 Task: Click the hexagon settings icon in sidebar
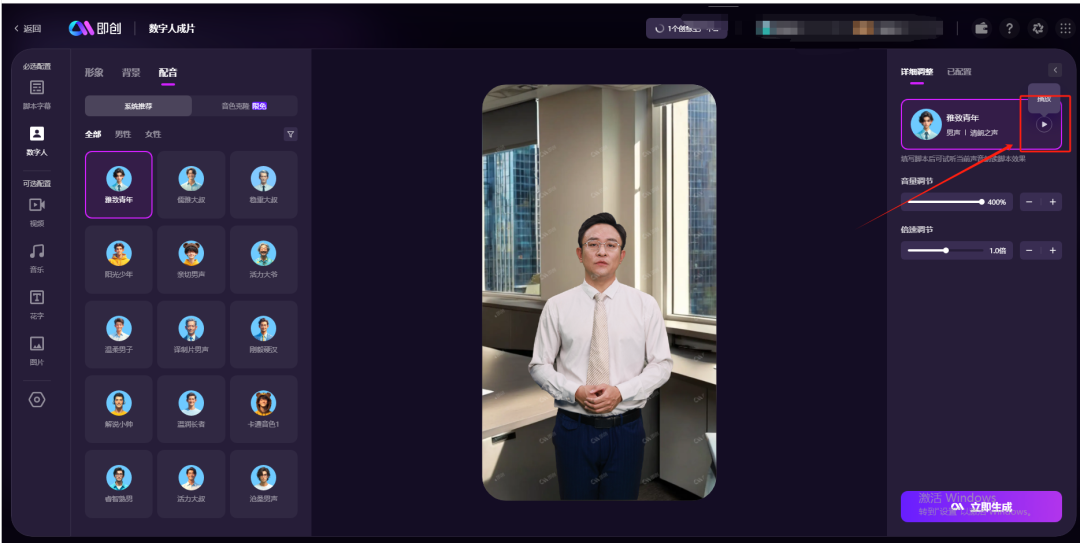[x=36, y=399]
